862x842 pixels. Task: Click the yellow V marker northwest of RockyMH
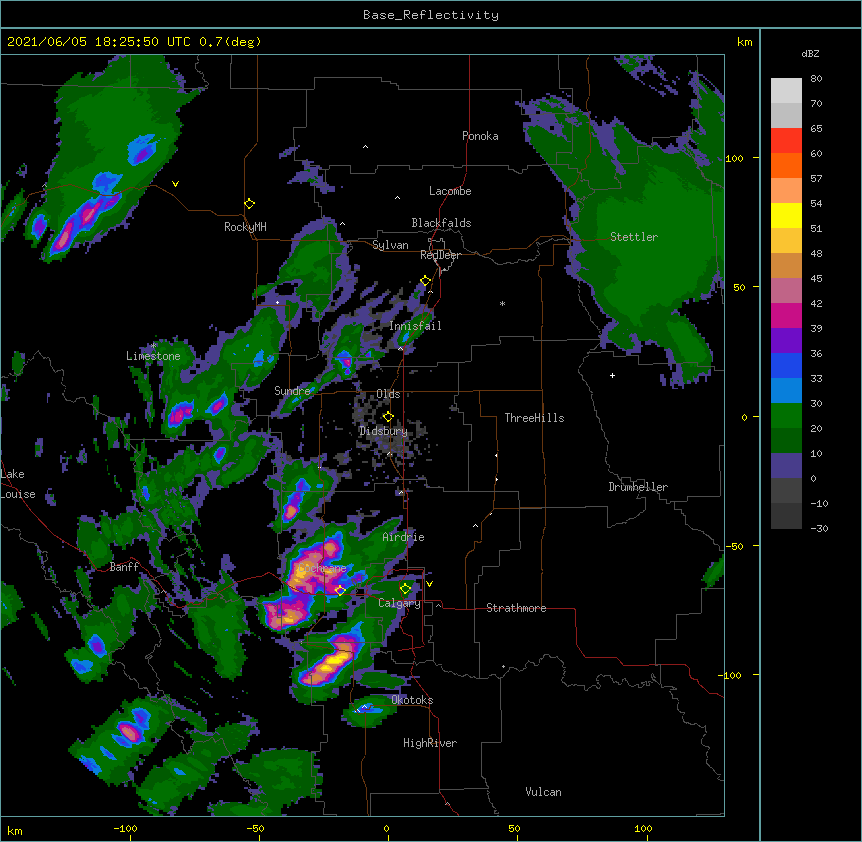pos(175,184)
